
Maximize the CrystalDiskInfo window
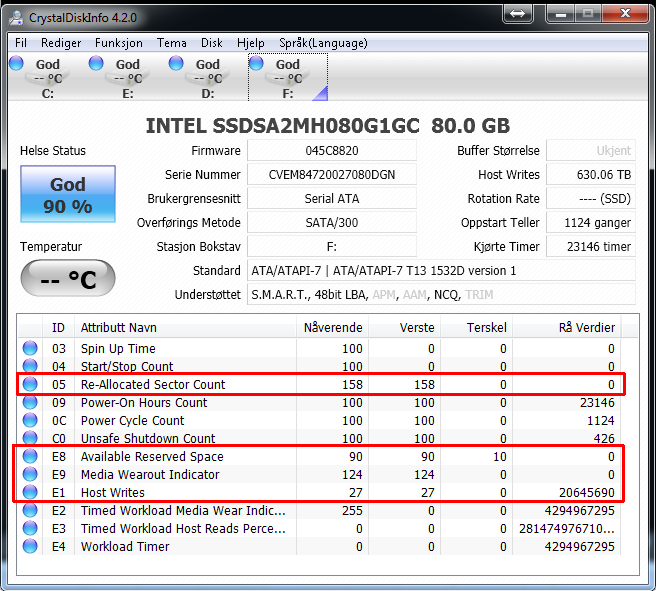coord(588,14)
